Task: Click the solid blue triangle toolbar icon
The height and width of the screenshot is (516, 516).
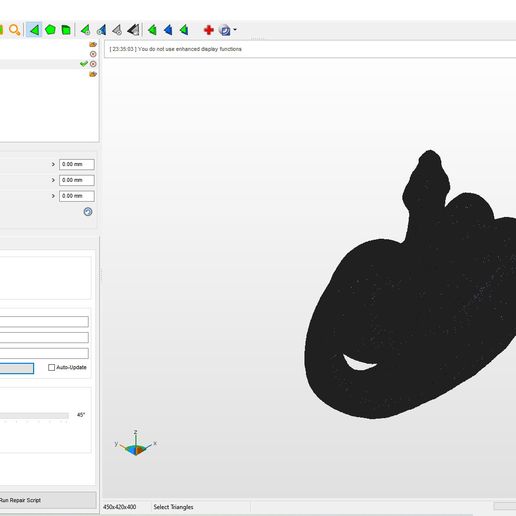Action: pyautogui.click(x=168, y=30)
